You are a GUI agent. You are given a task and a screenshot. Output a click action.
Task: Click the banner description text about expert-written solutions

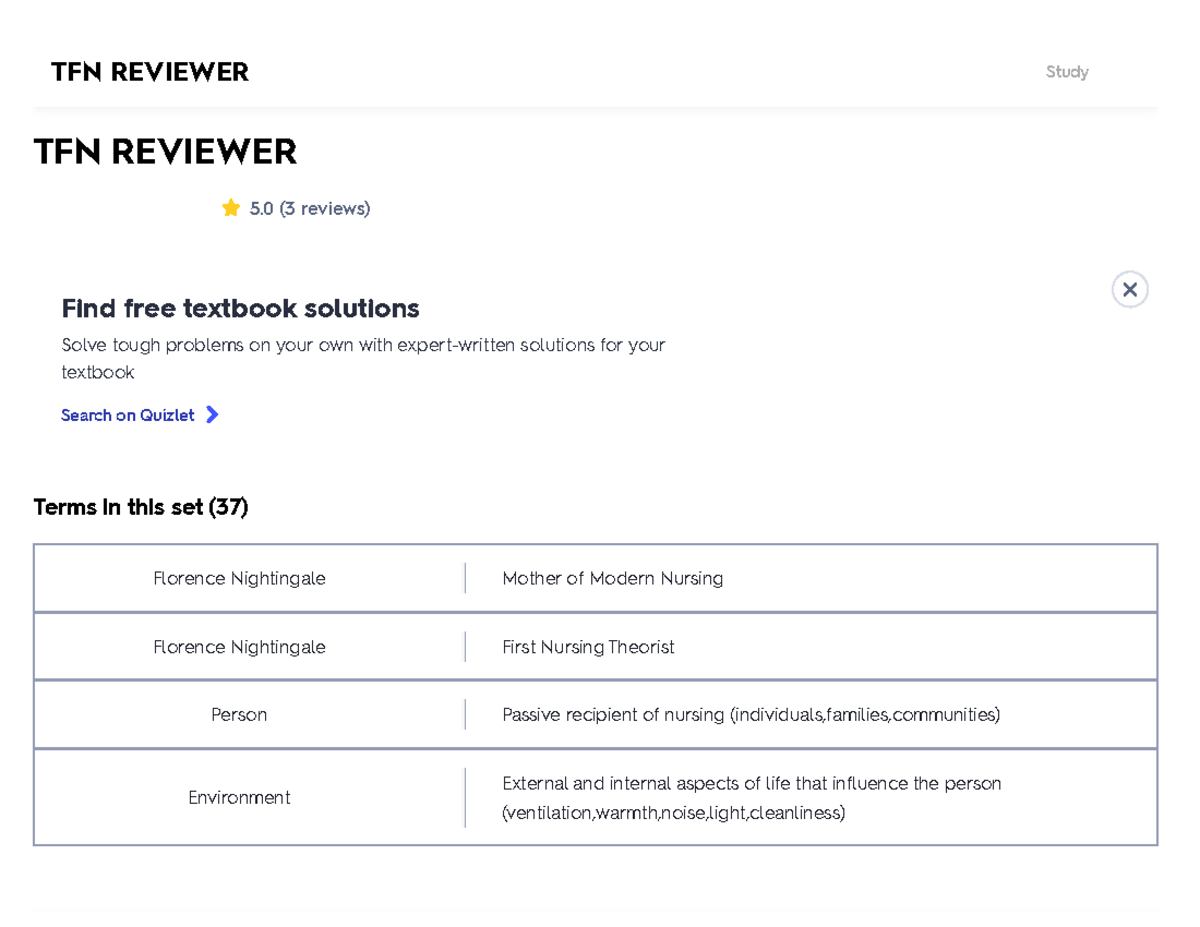(363, 358)
